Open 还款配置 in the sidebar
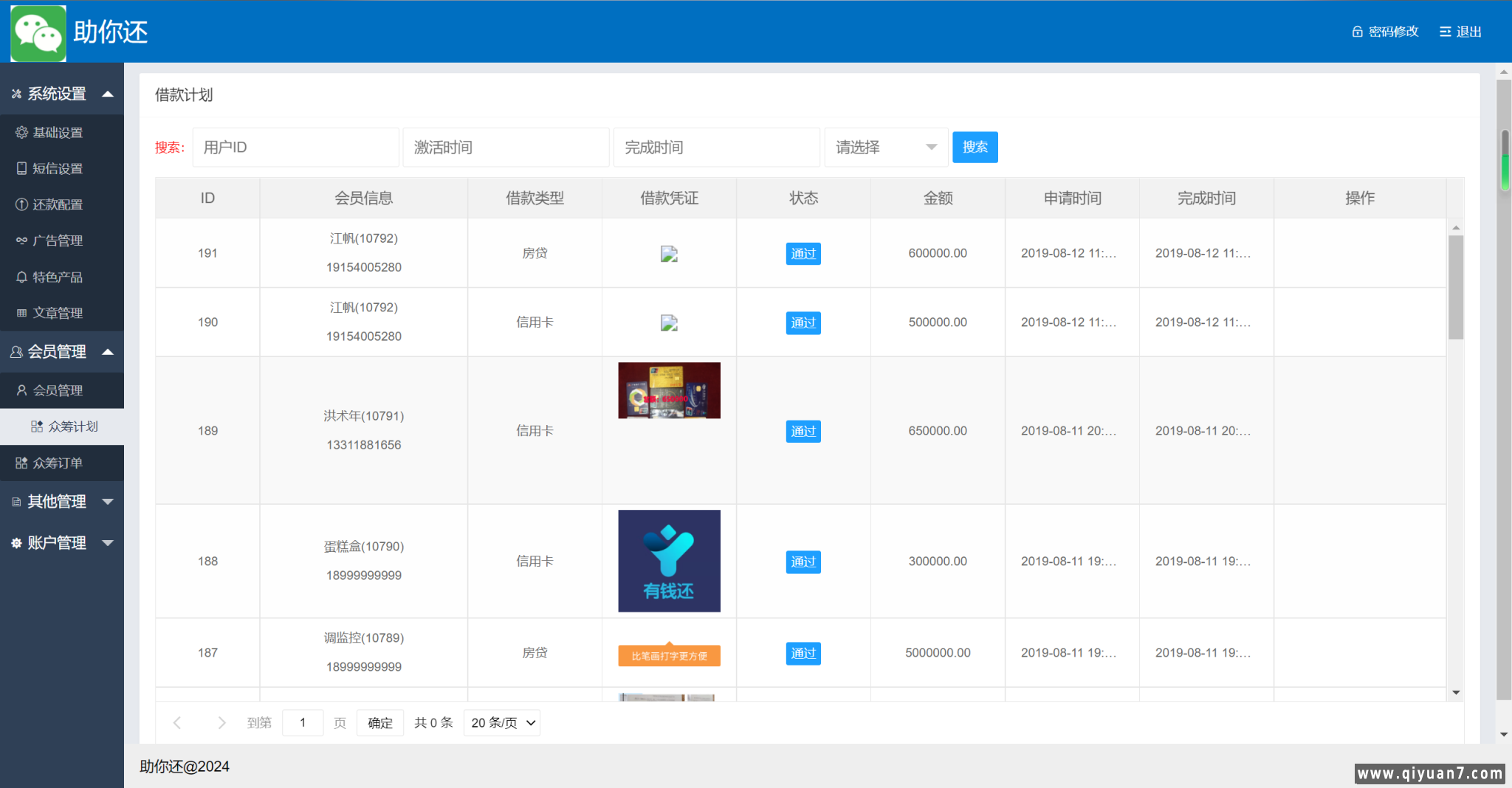 coord(57,205)
